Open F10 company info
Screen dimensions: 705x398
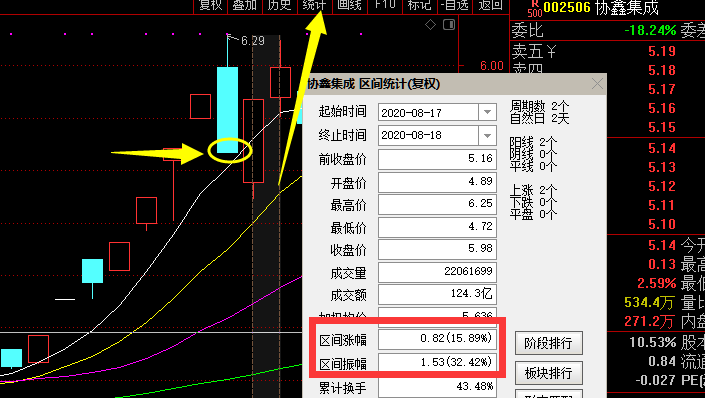tap(385, 5)
